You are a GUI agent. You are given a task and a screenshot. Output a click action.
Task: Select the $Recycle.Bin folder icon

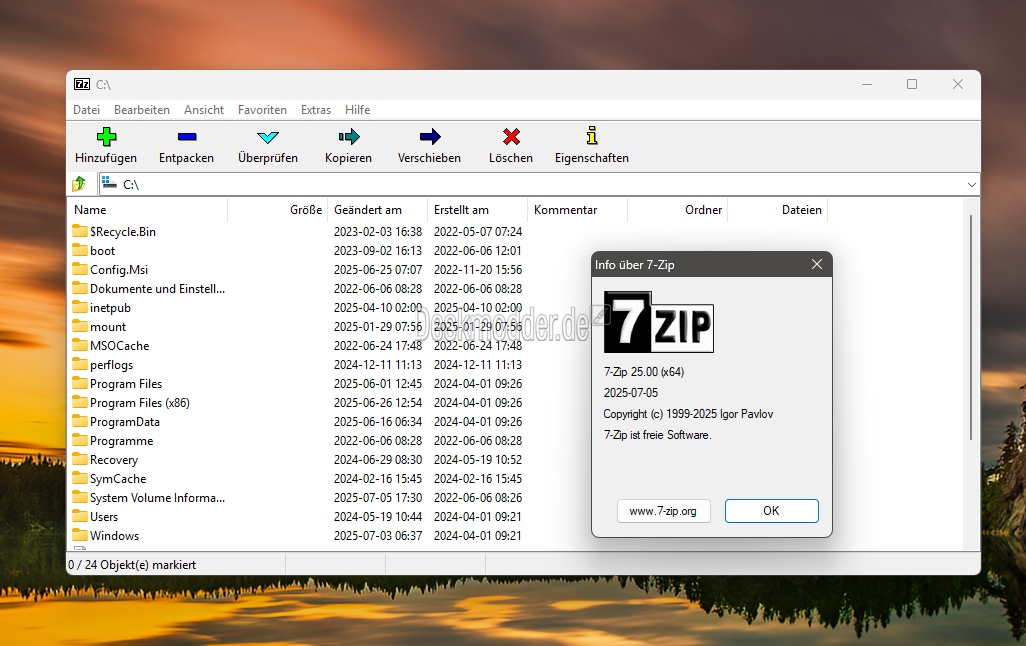80,231
